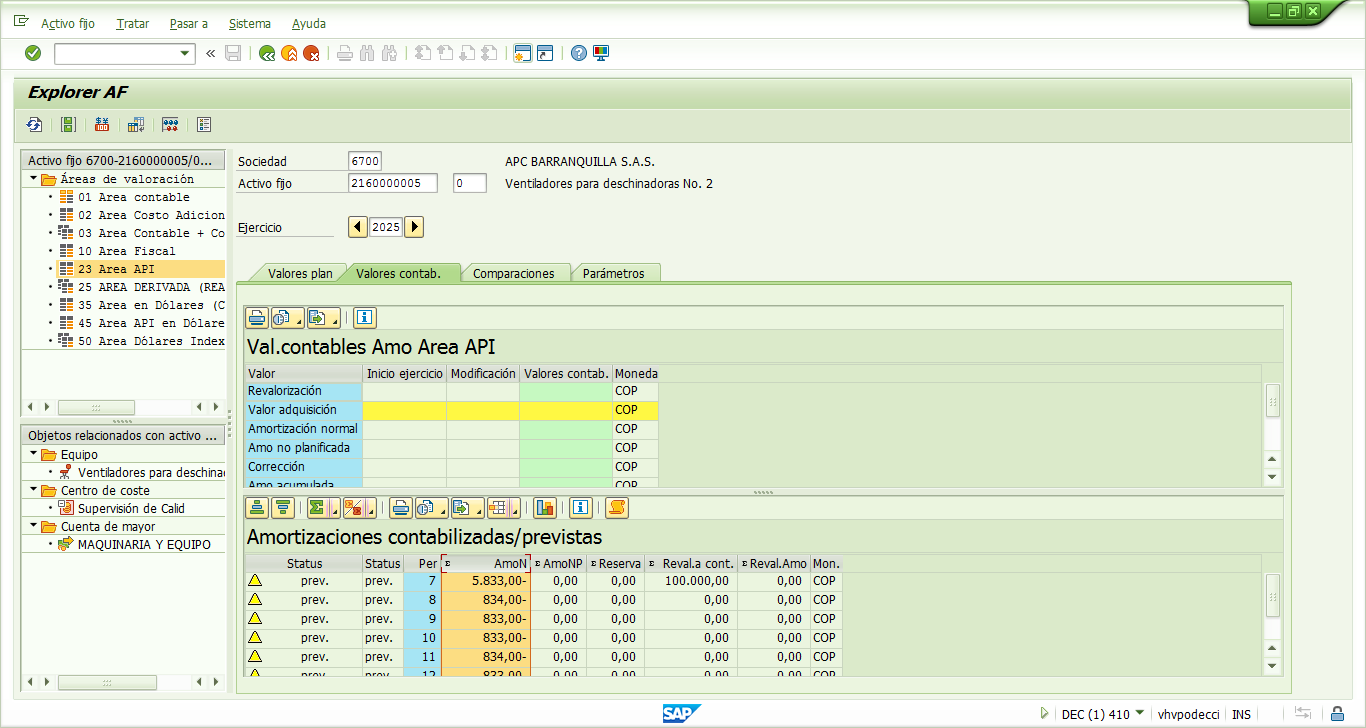
Task: Click the Print icon above Val.contables table
Action: tap(257, 318)
